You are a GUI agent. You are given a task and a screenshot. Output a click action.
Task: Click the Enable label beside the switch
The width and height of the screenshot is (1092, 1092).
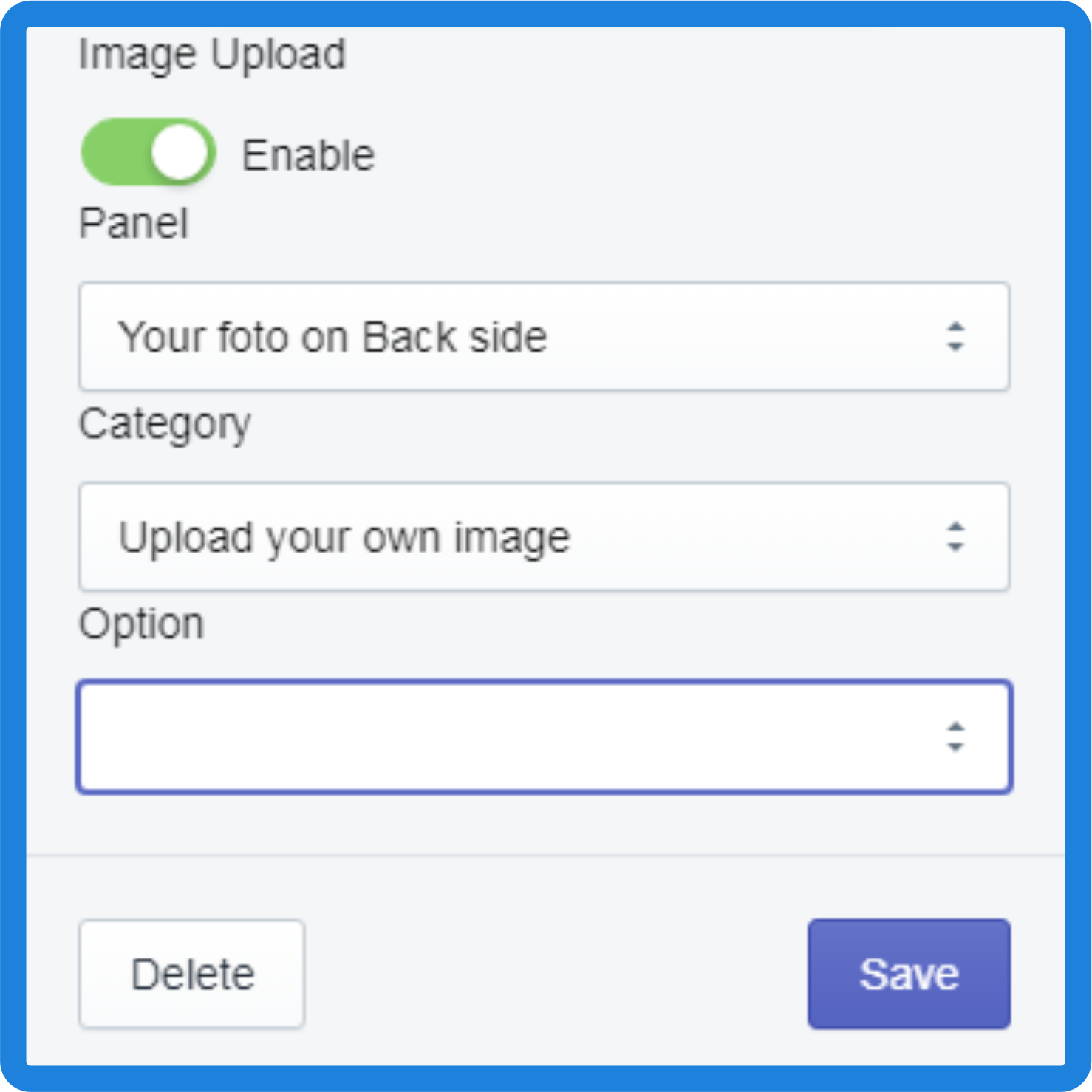pyautogui.click(x=308, y=155)
